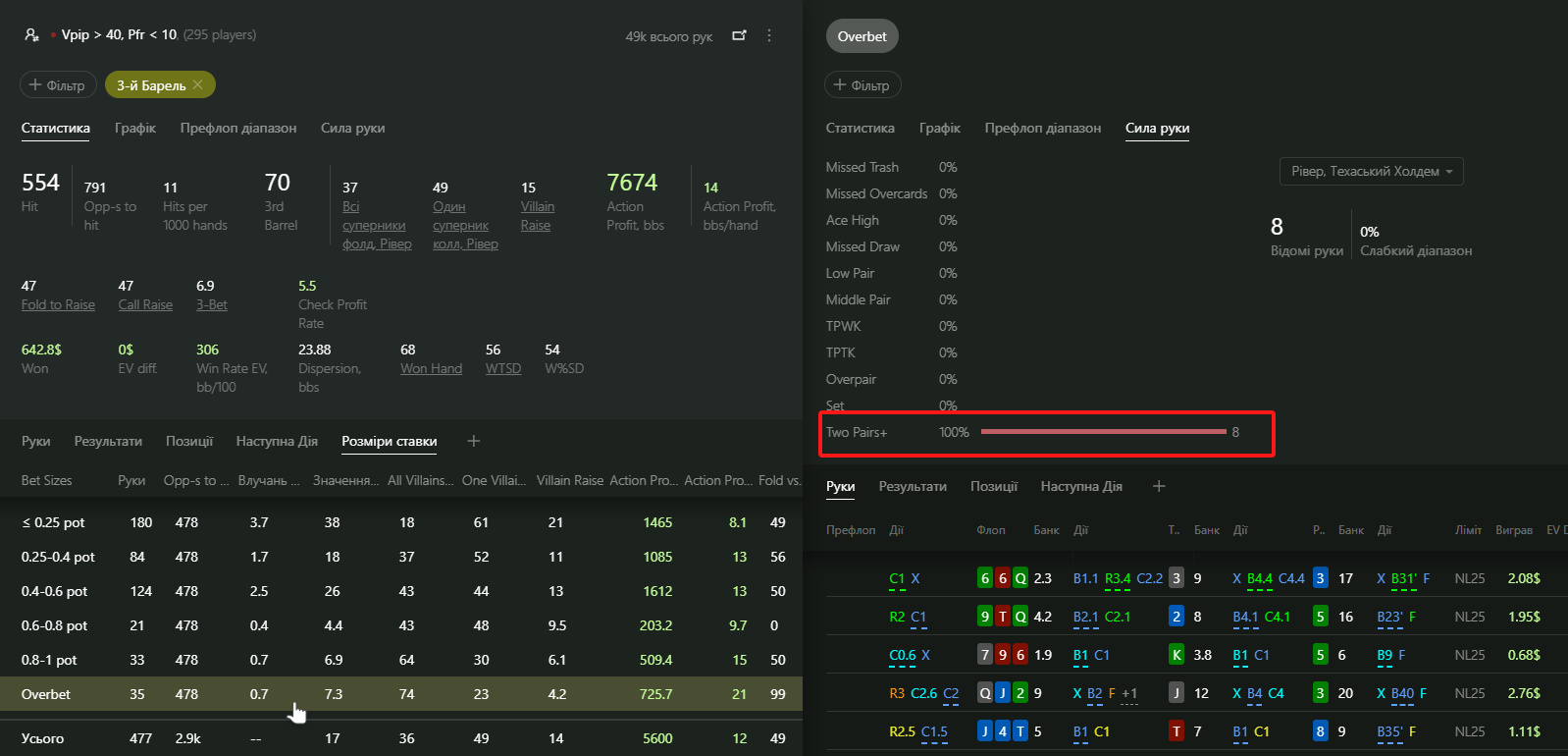Open the Рівер, Техаський Холдем dropdown
The height and width of the screenshot is (756, 1568).
[1371, 171]
